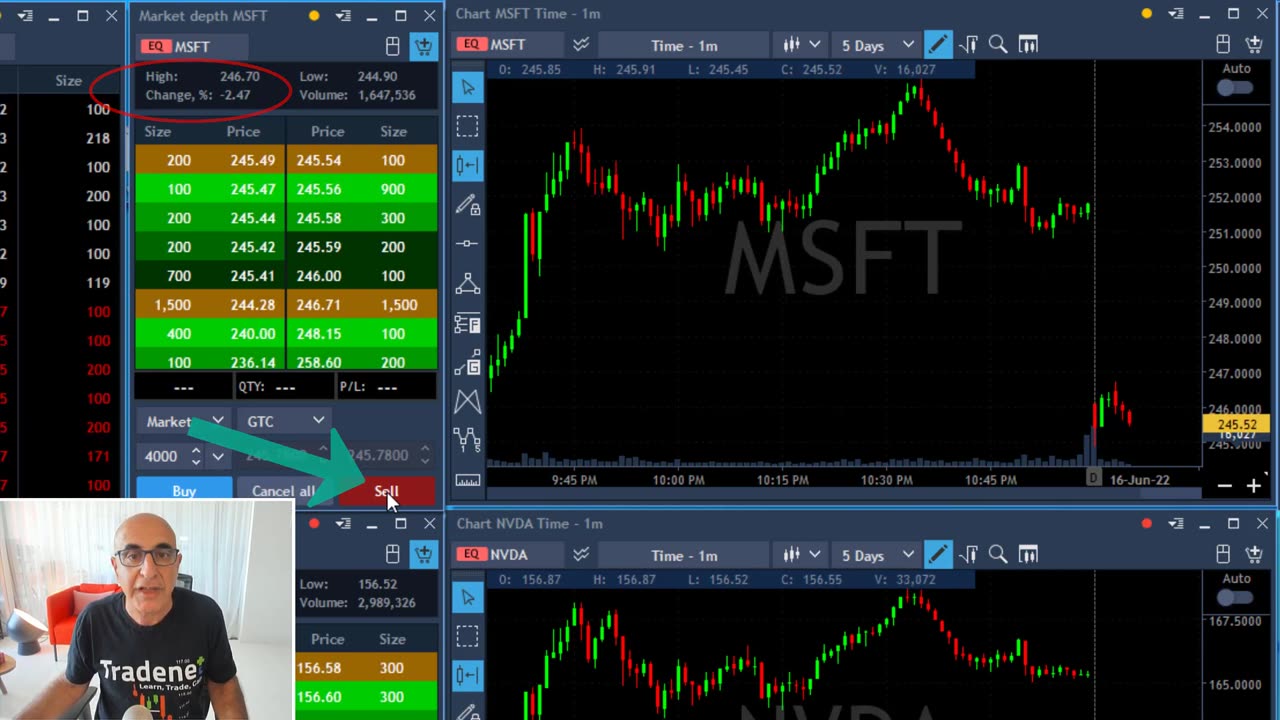The width and height of the screenshot is (1280, 720).
Task: Toggle the drawing pencil button in MSFT chart toolbar
Action: point(938,44)
